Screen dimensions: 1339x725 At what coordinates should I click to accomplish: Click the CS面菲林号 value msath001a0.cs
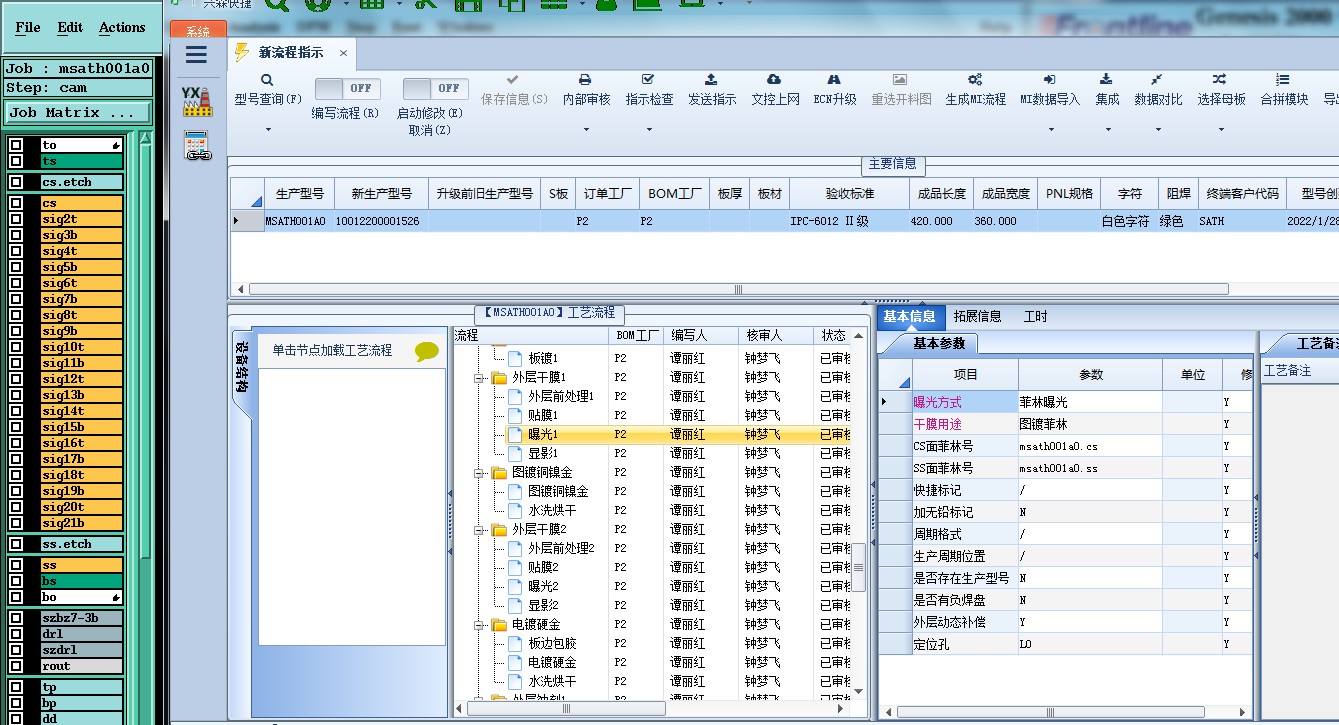(1058, 446)
